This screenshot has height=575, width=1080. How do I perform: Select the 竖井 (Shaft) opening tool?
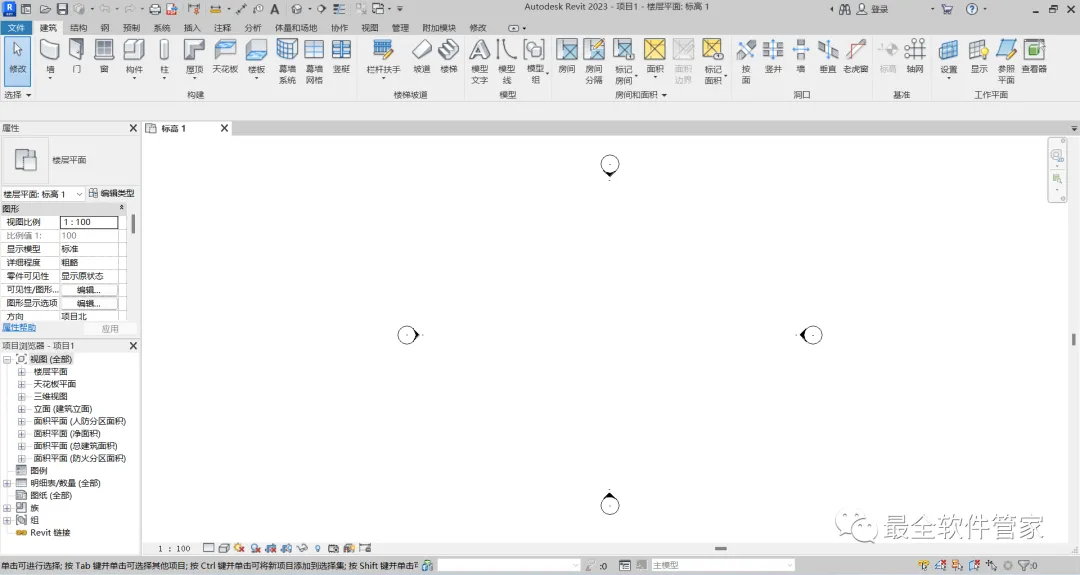click(773, 57)
